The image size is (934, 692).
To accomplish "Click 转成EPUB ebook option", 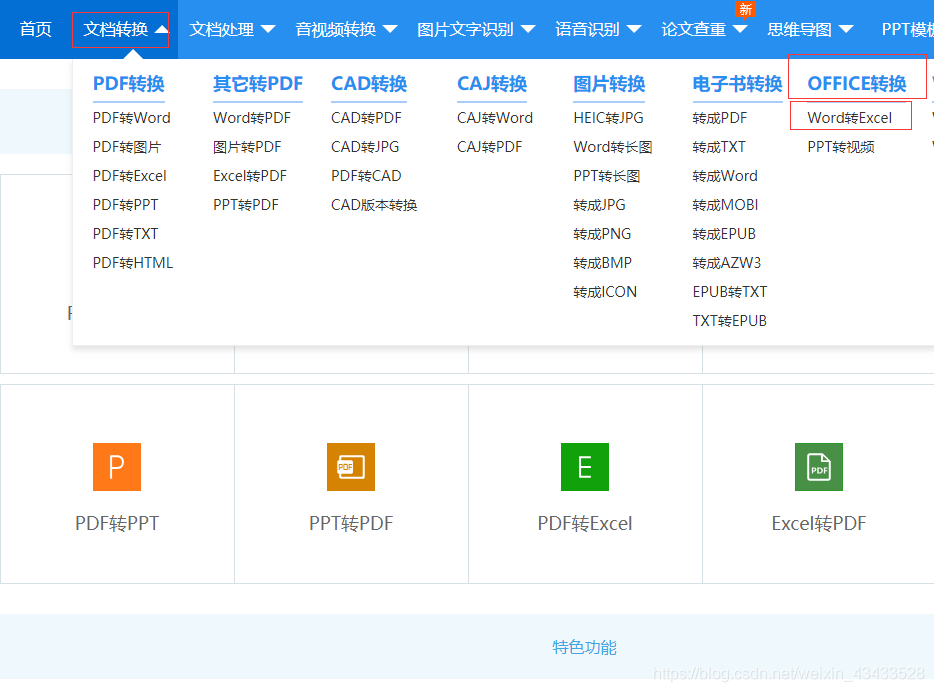I will coord(724,234).
